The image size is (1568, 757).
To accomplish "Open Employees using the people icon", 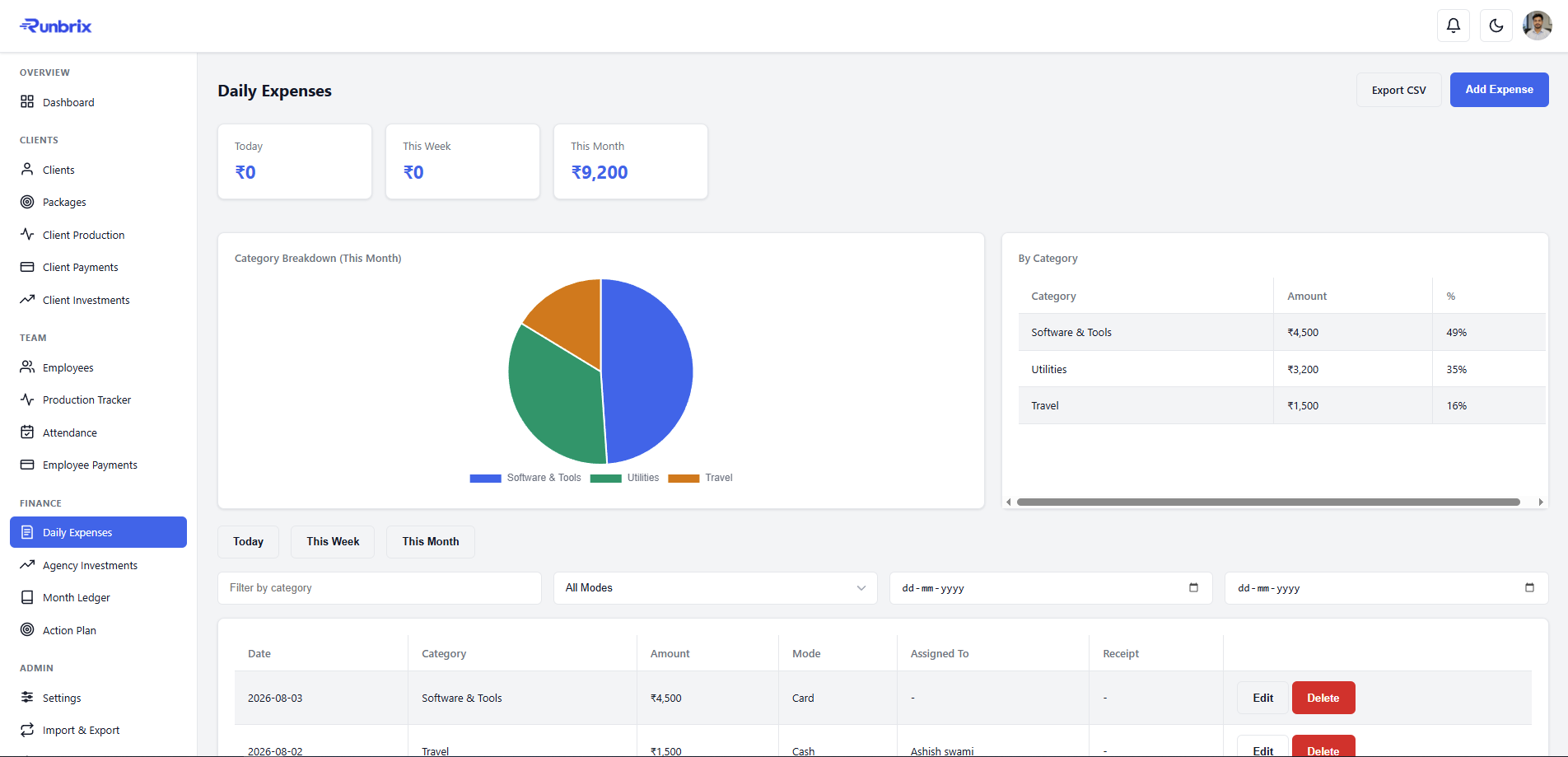I will tap(27, 367).
